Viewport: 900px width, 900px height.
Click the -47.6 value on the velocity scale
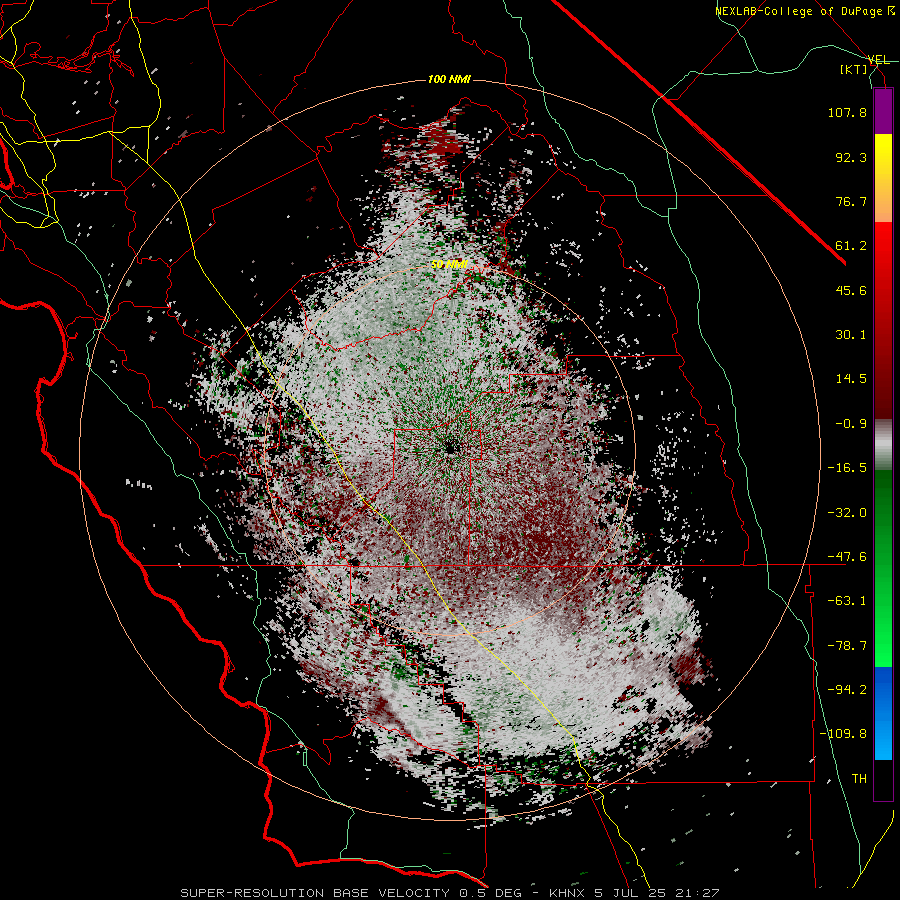click(847, 557)
